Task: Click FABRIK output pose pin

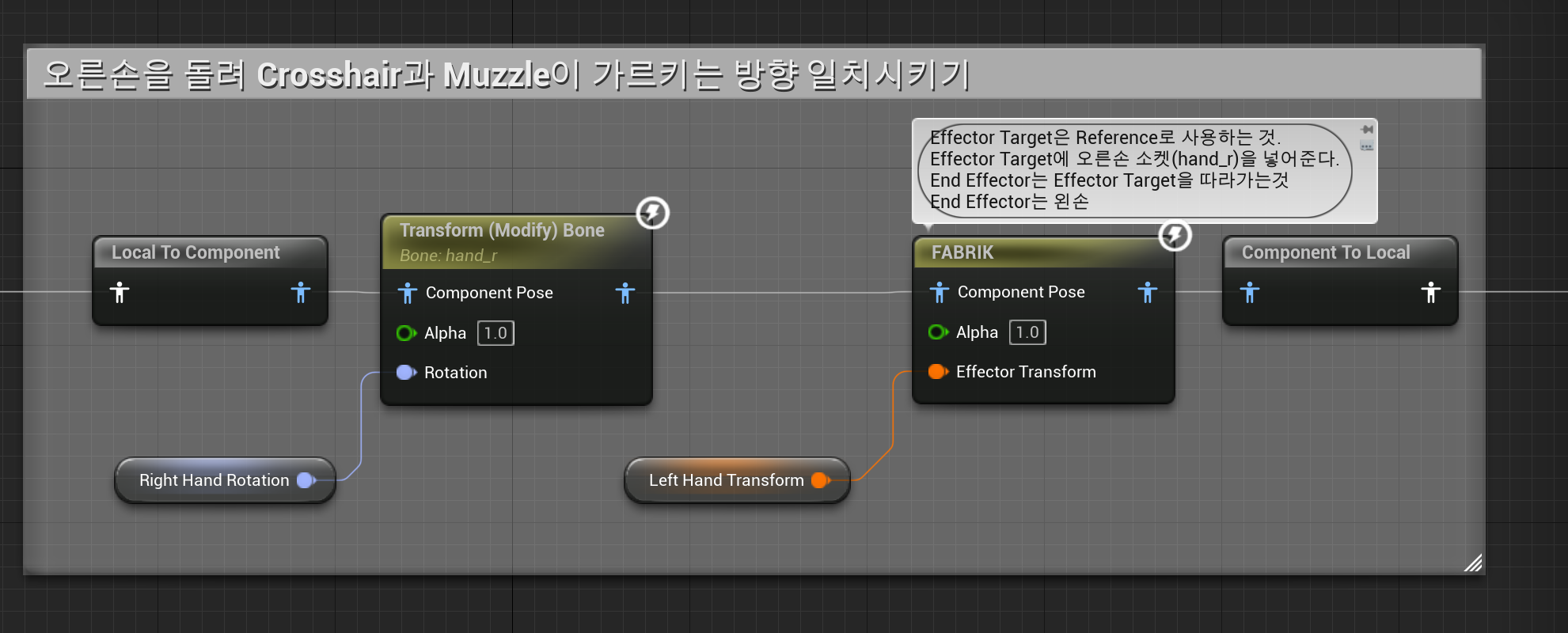Action: (x=1148, y=293)
